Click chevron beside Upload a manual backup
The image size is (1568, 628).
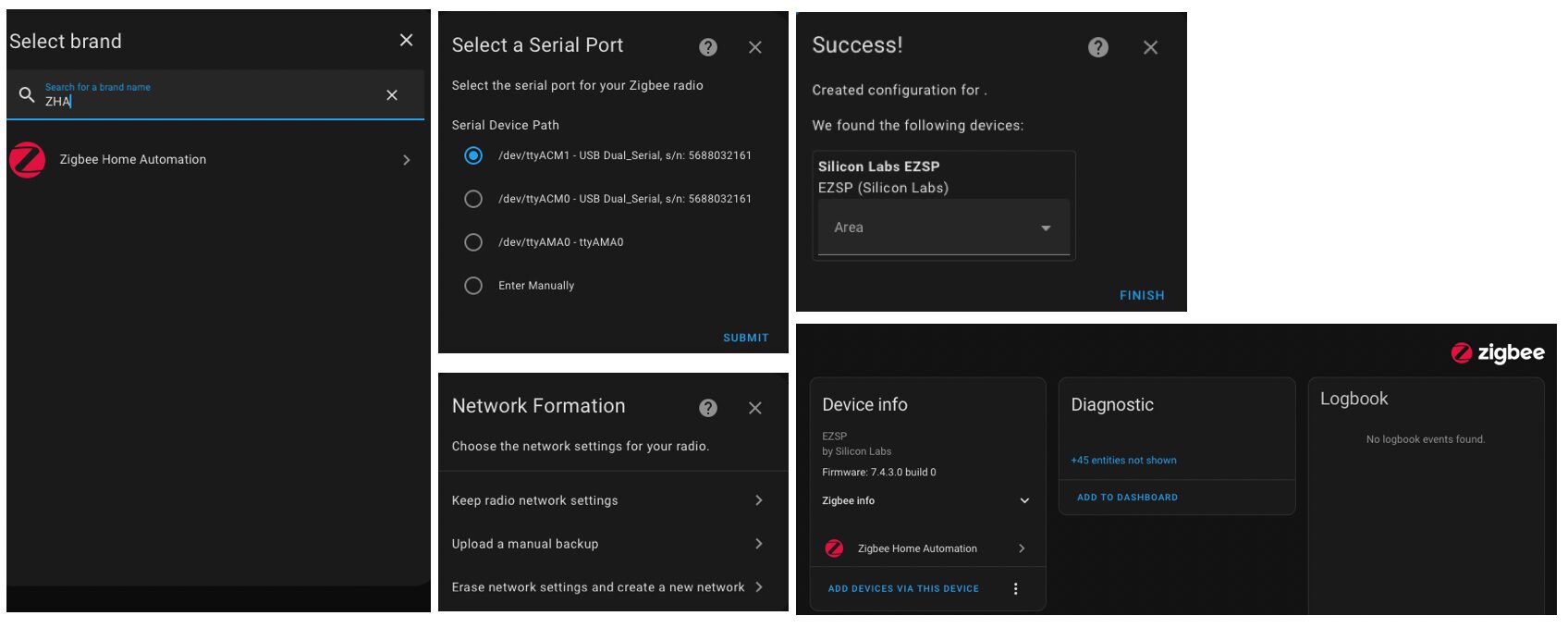point(759,544)
